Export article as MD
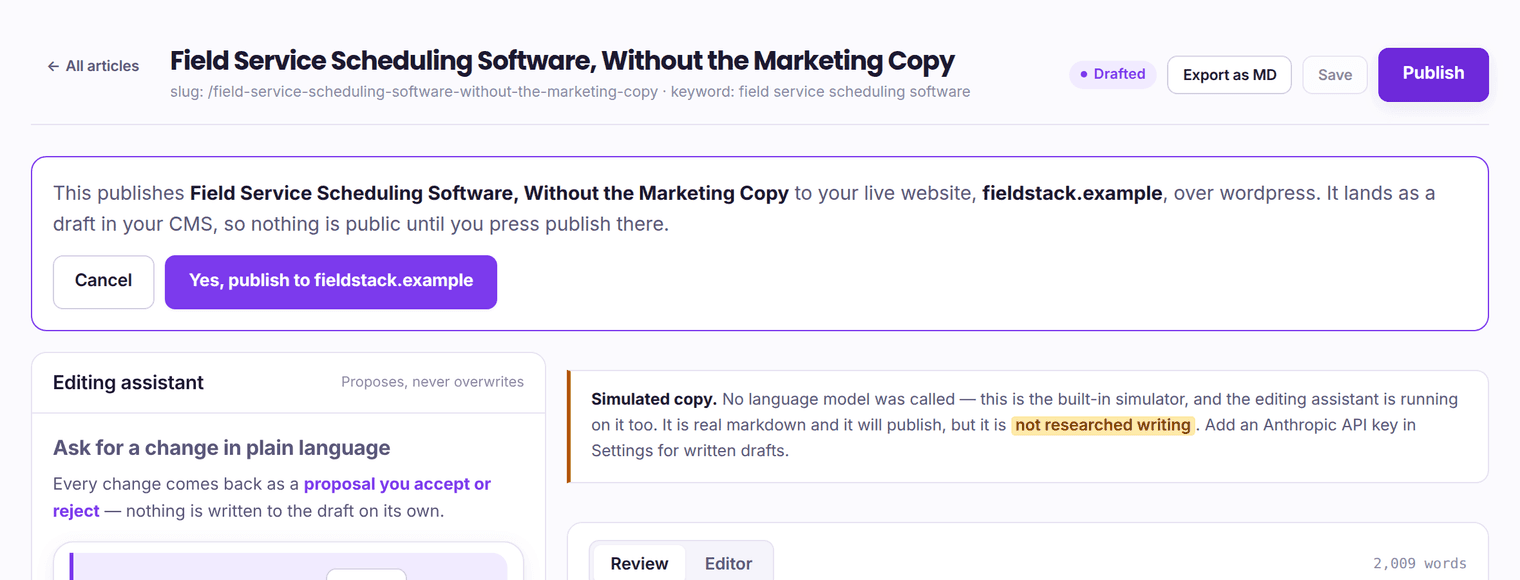This screenshot has width=1520, height=580. [1229, 75]
